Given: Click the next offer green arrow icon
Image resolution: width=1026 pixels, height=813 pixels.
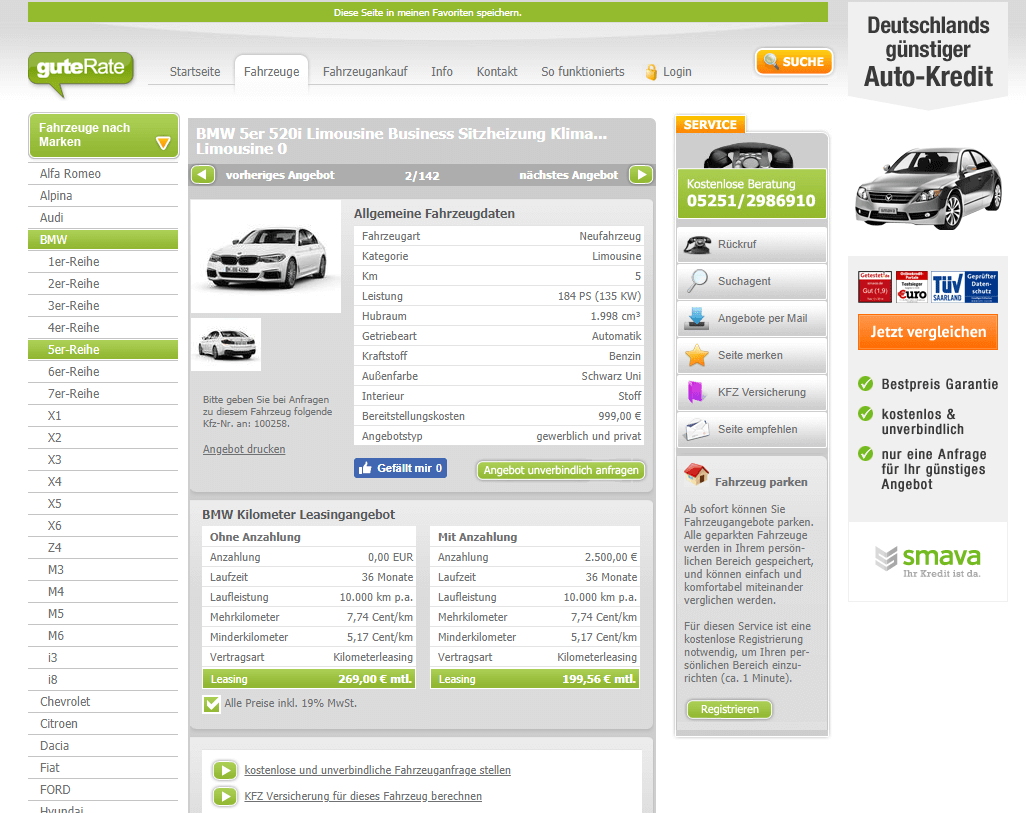Looking at the screenshot, I should (x=641, y=175).
